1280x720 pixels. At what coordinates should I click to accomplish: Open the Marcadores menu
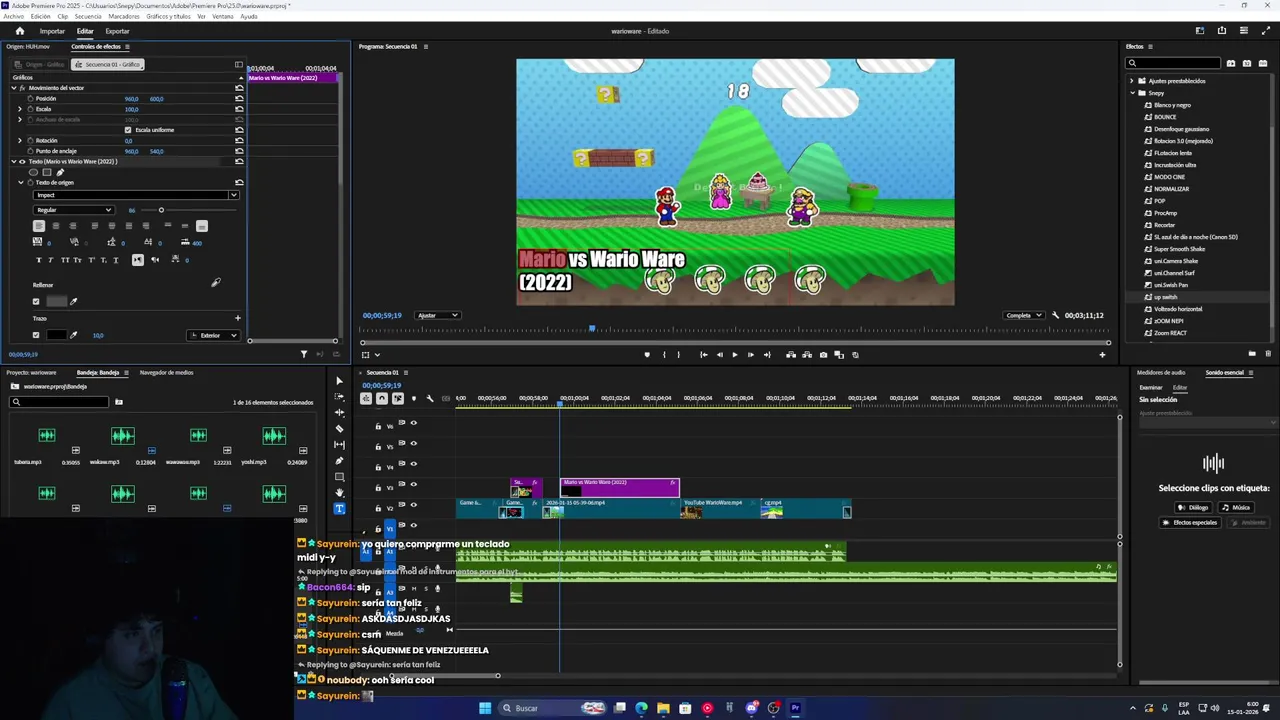click(124, 16)
